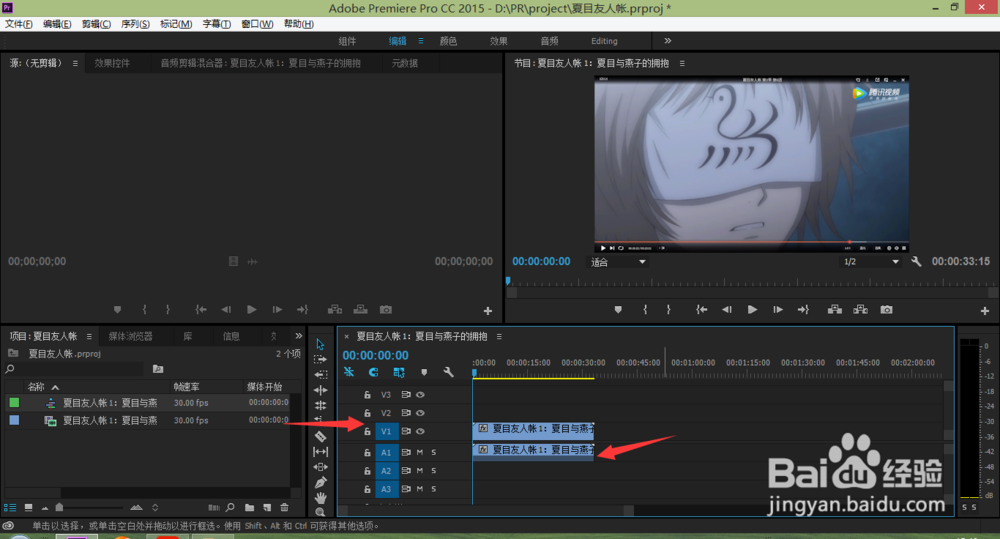Image resolution: width=1000 pixels, height=539 pixels.
Task: Mark In point in Program monitor
Action: 645,309
